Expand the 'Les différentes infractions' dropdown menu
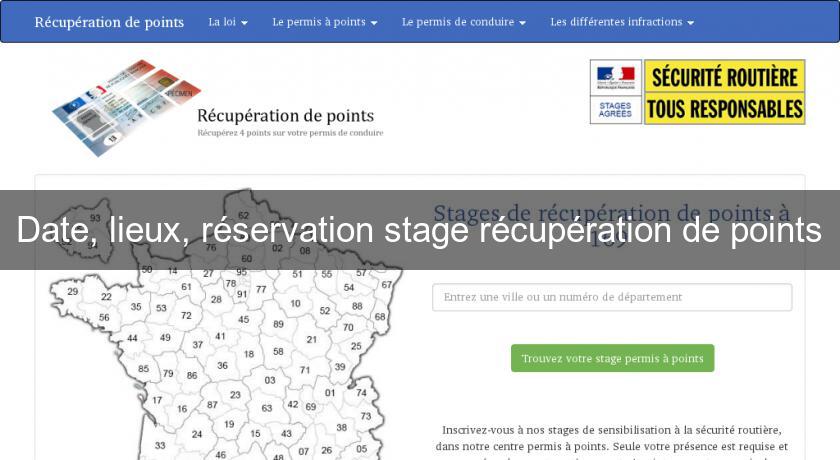 [x=622, y=22]
